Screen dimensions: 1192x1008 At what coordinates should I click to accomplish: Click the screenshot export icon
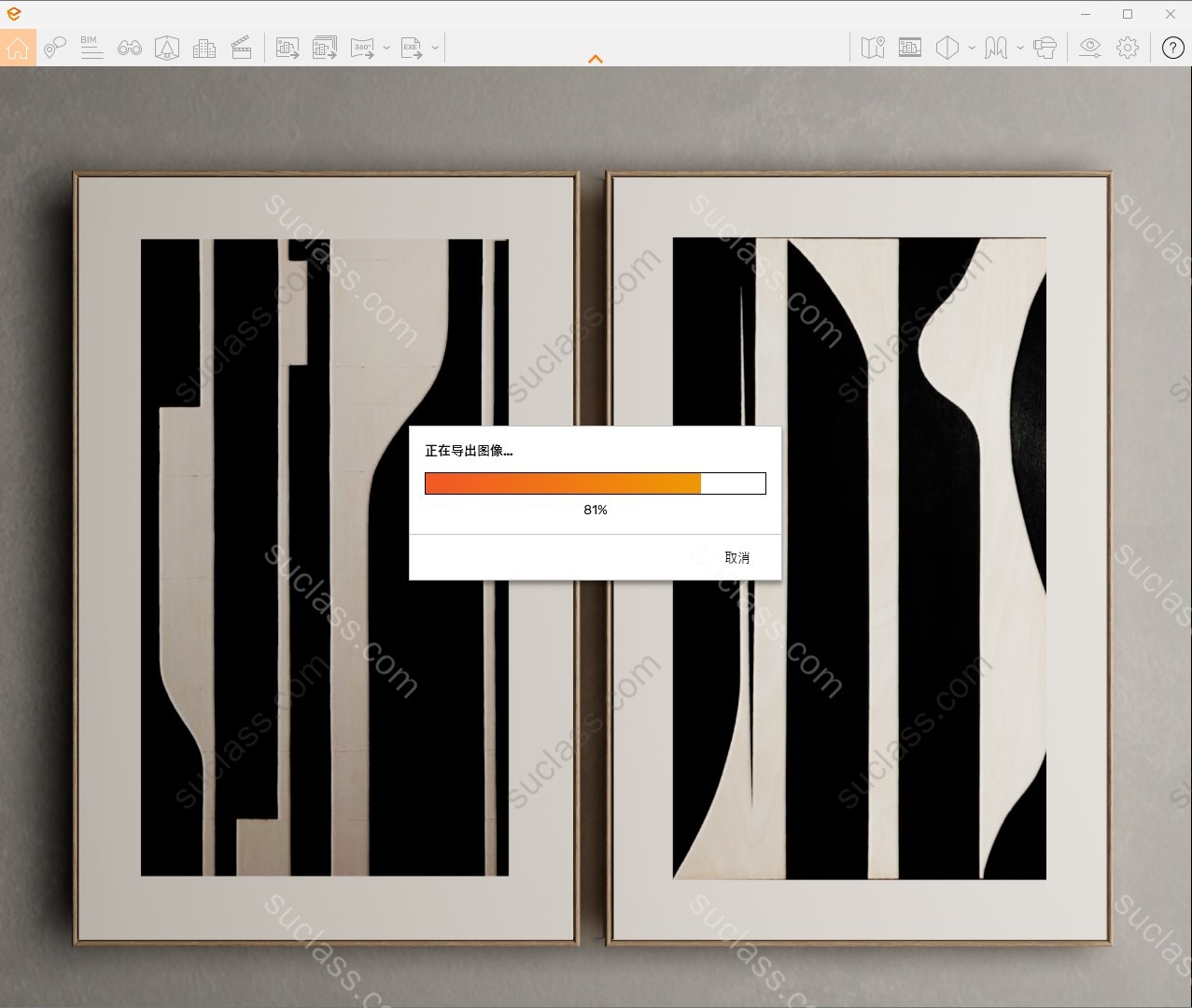tap(287, 48)
